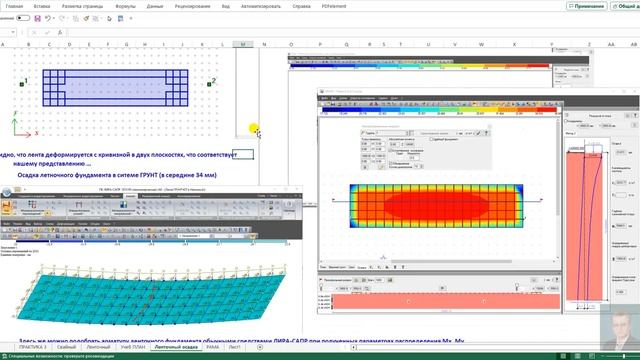Open the Вид ribbon tab

point(225,6)
